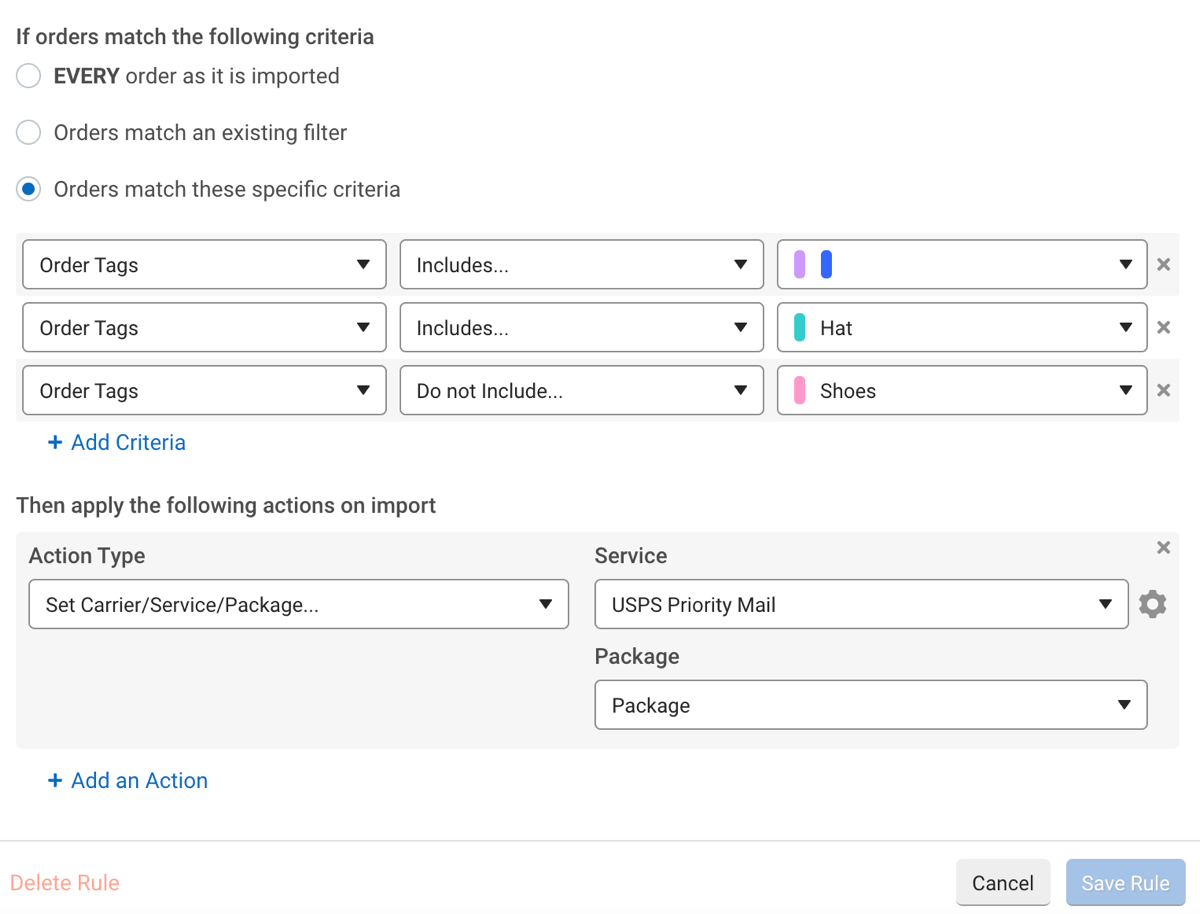Remove the Hat criteria row
Viewport: 1200px width, 914px height.
[x=1163, y=328]
